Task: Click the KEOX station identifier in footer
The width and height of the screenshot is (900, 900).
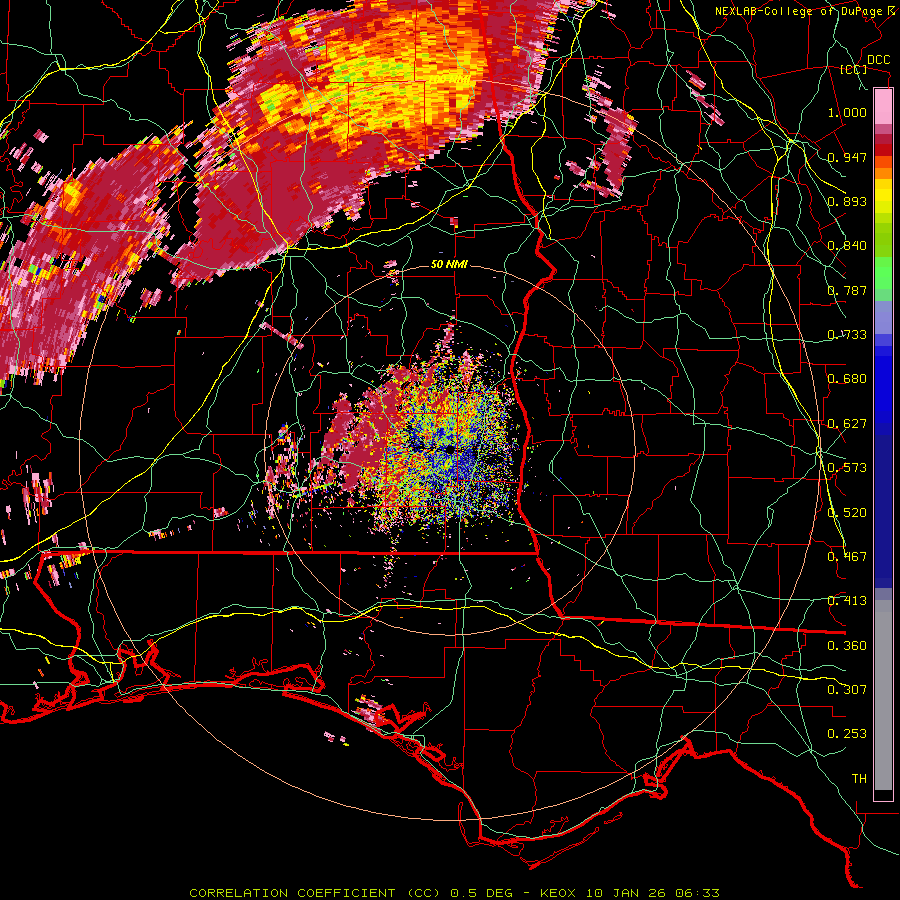Action: coord(557,893)
